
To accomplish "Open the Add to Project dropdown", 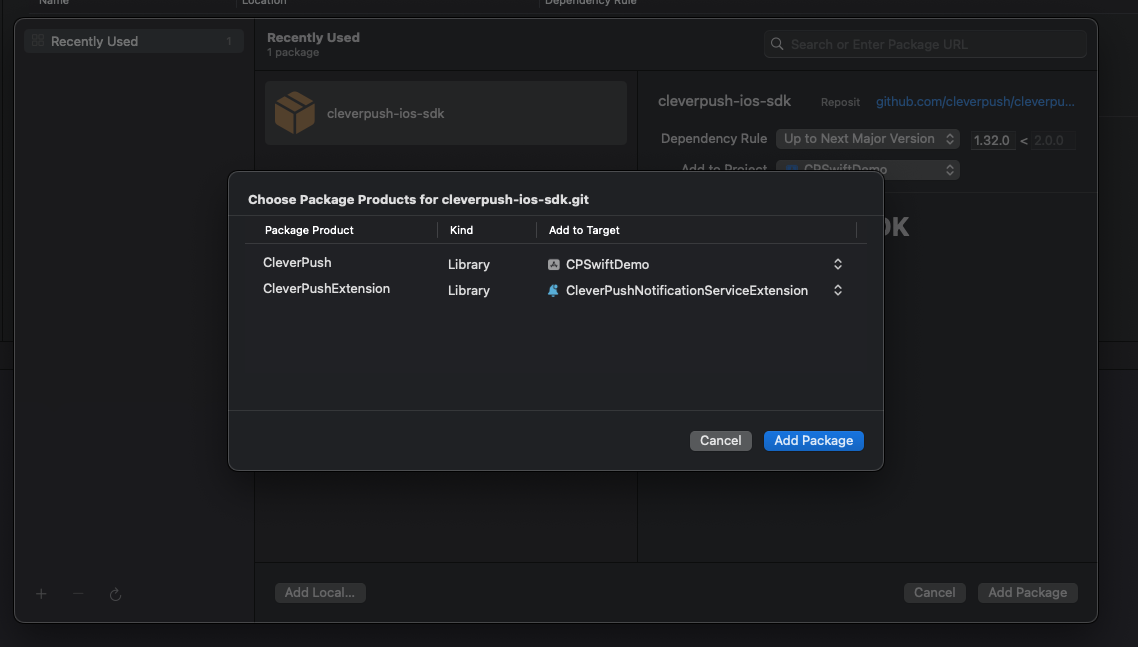I will click(x=868, y=170).
